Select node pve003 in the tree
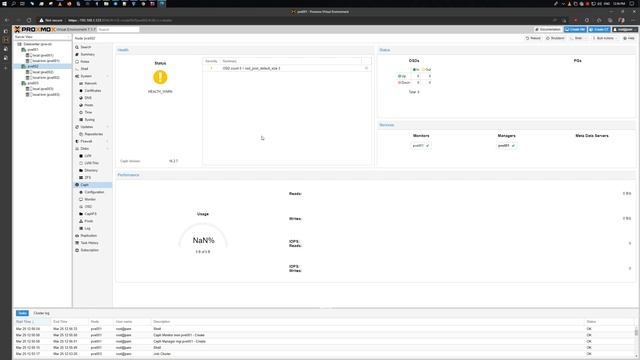This screenshot has height=360, width=640. point(33,83)
